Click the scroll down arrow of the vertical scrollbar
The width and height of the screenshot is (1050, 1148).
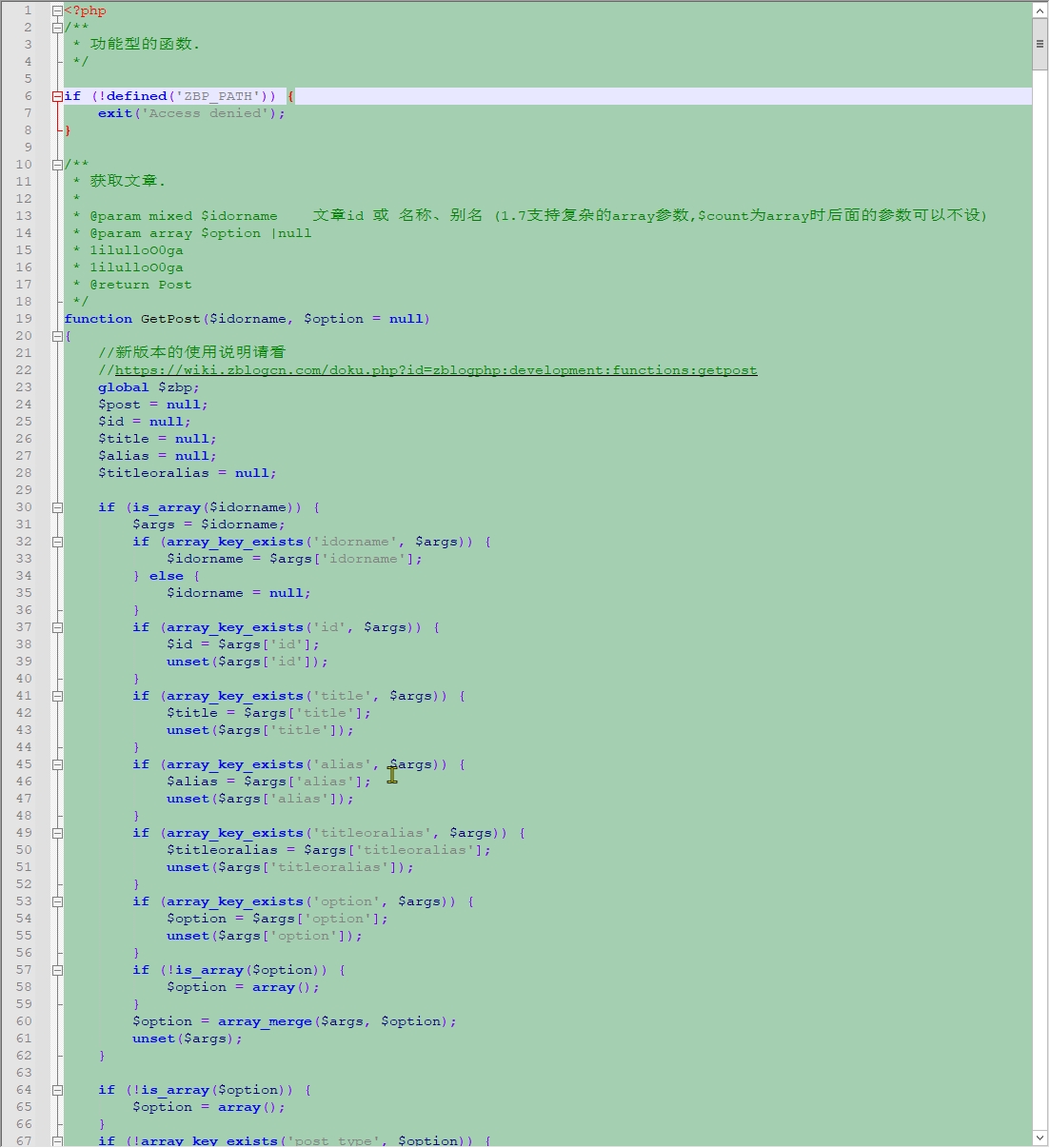tap(1040, 1138)
